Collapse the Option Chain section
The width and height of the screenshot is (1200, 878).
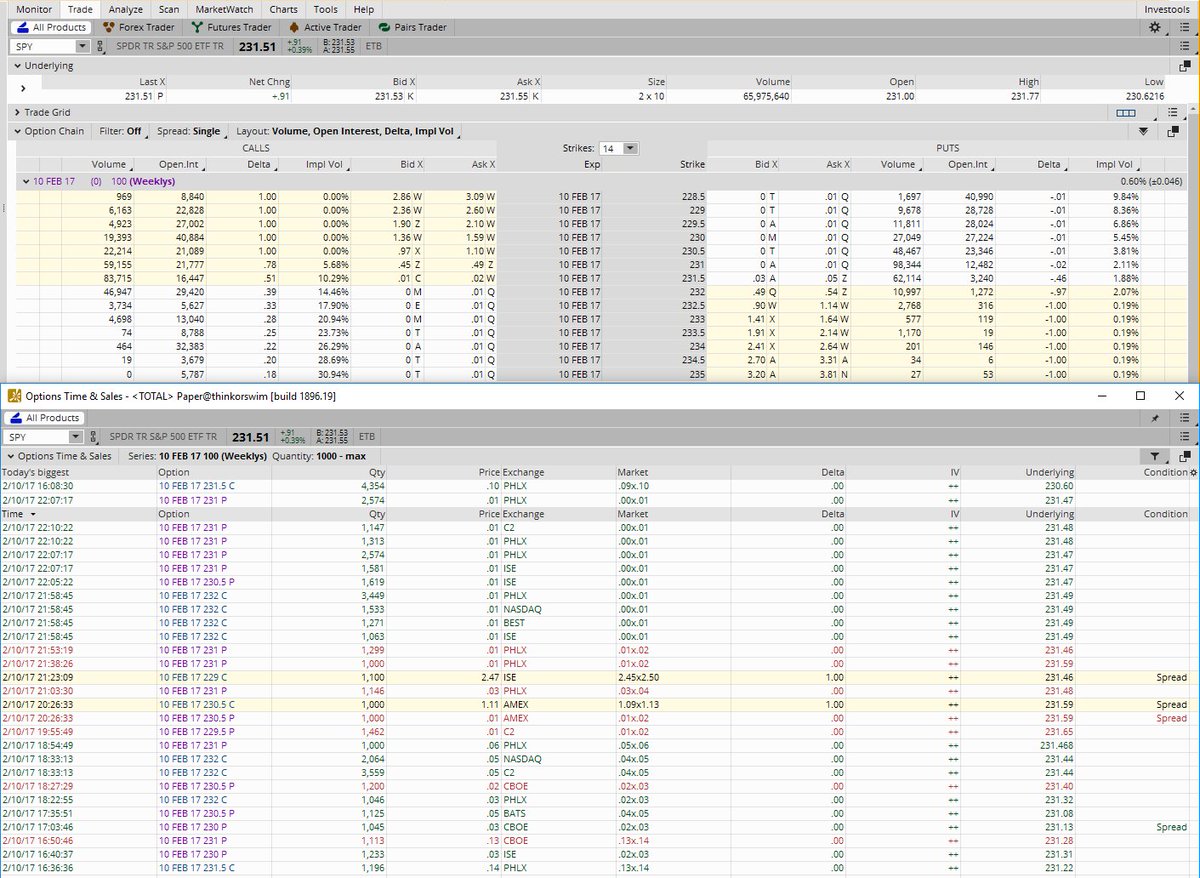point(17,131)
